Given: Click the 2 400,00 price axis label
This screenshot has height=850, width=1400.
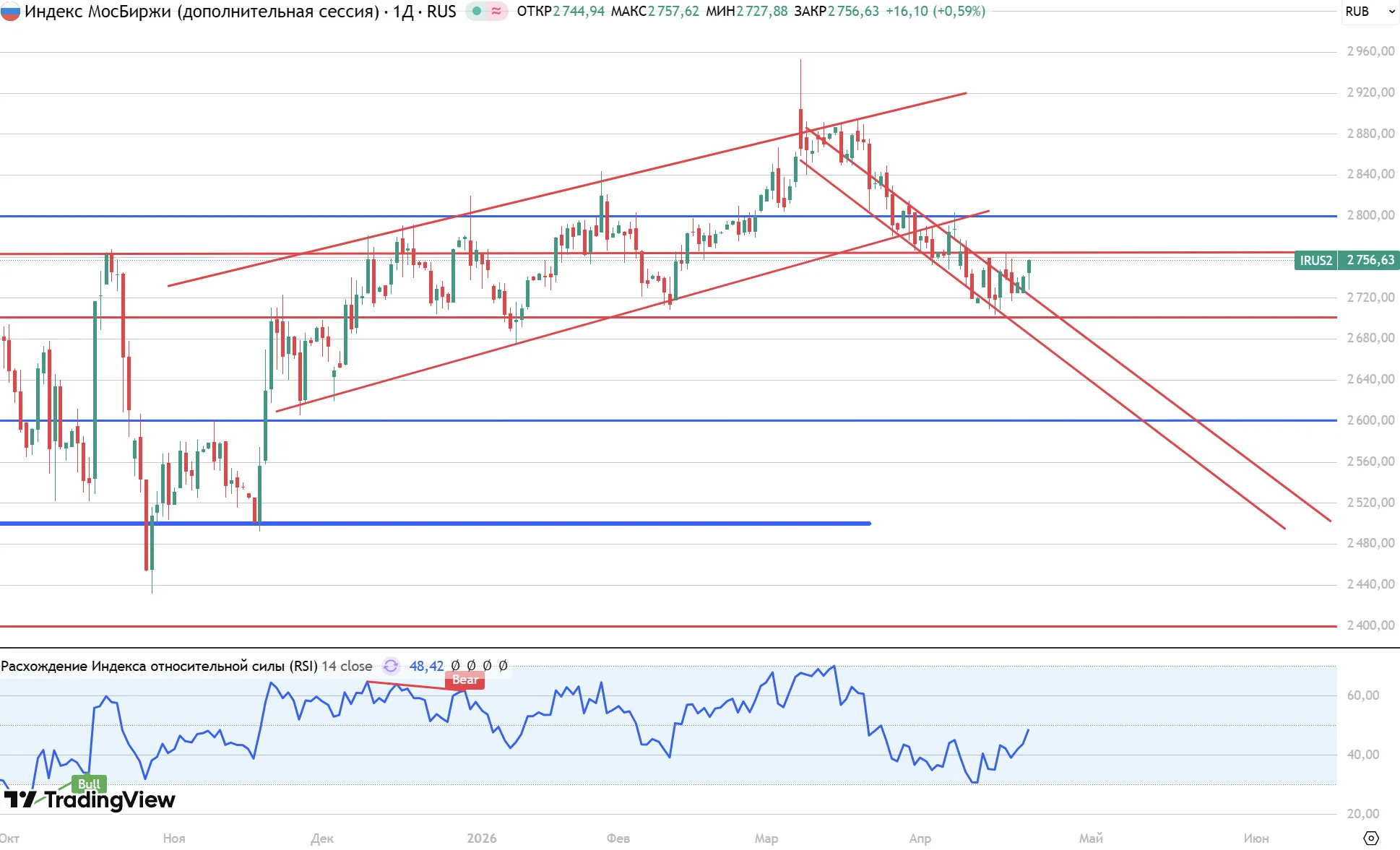Looking at the screenshot, I should 1370,625.
